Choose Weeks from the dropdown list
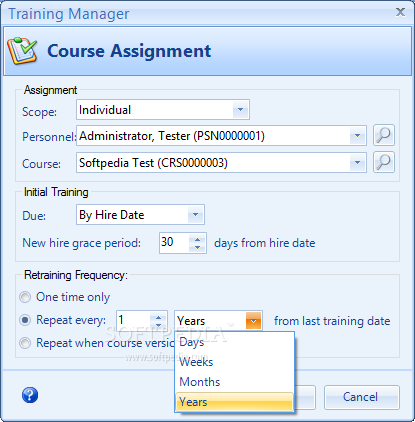This screenshot has height=422, width=415. [x=234, y=362]
